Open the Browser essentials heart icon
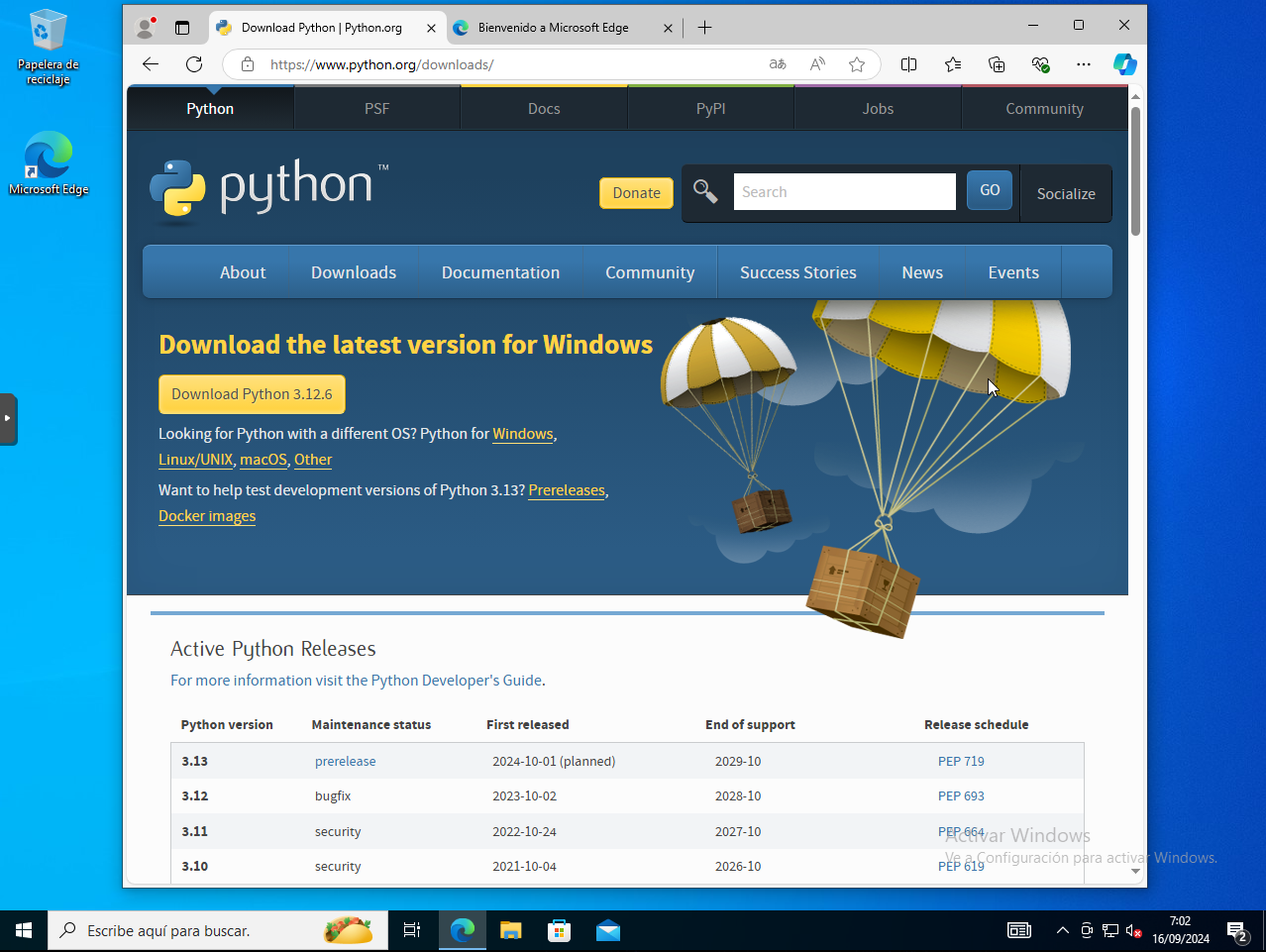This screenshot has width=1266, height=952. (x=1040, y=64)
